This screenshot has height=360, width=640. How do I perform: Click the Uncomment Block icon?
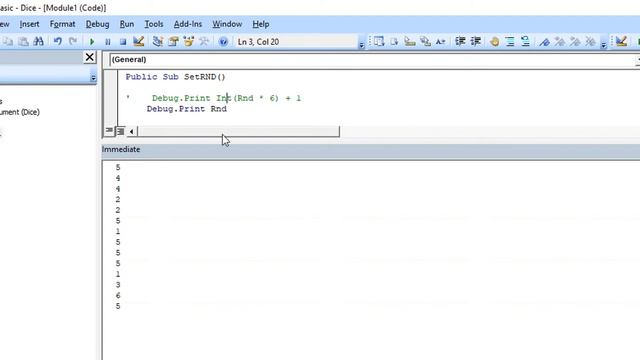[525, 42]
